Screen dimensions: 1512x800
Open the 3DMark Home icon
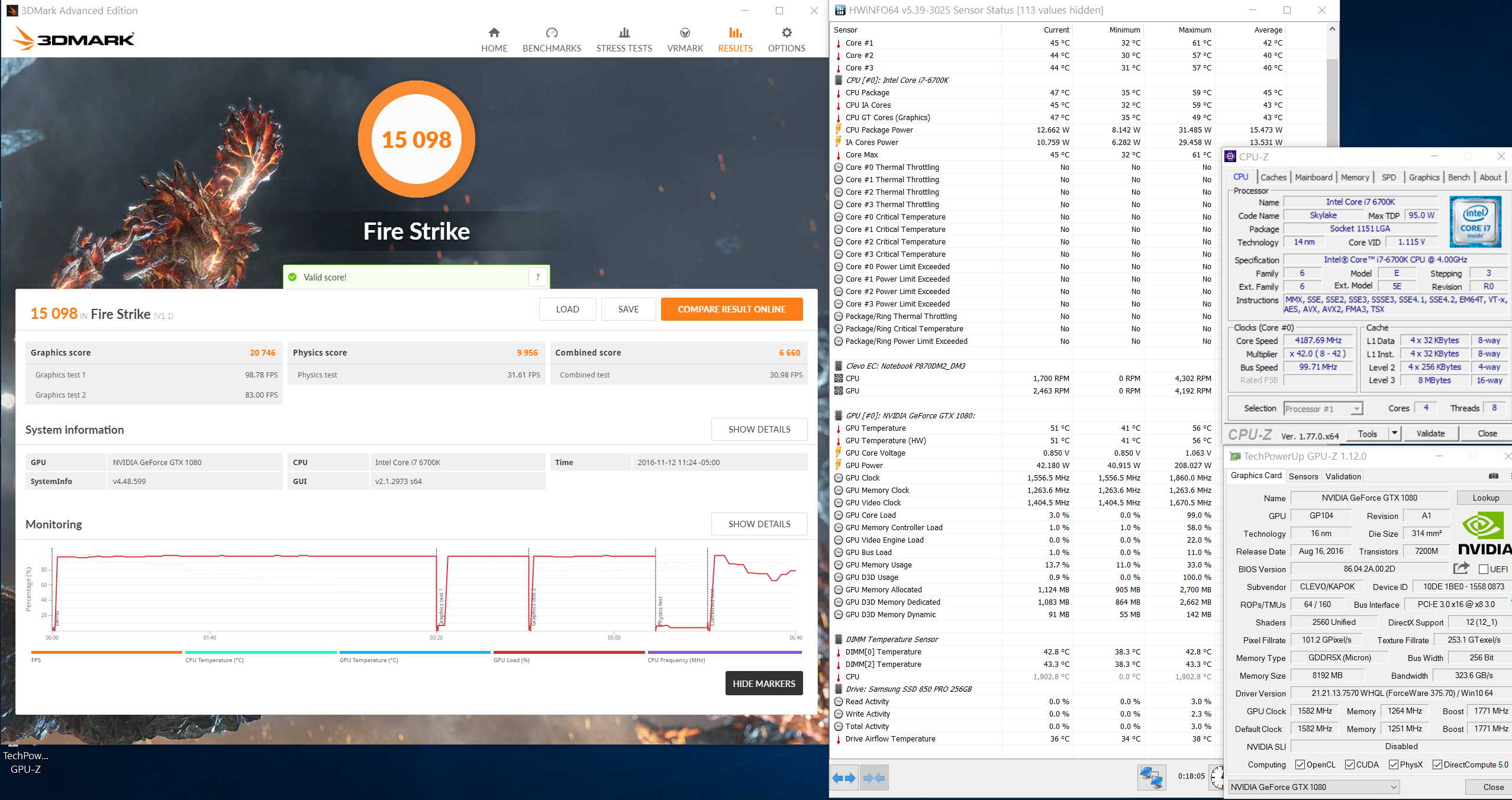(x=494, y=33)
